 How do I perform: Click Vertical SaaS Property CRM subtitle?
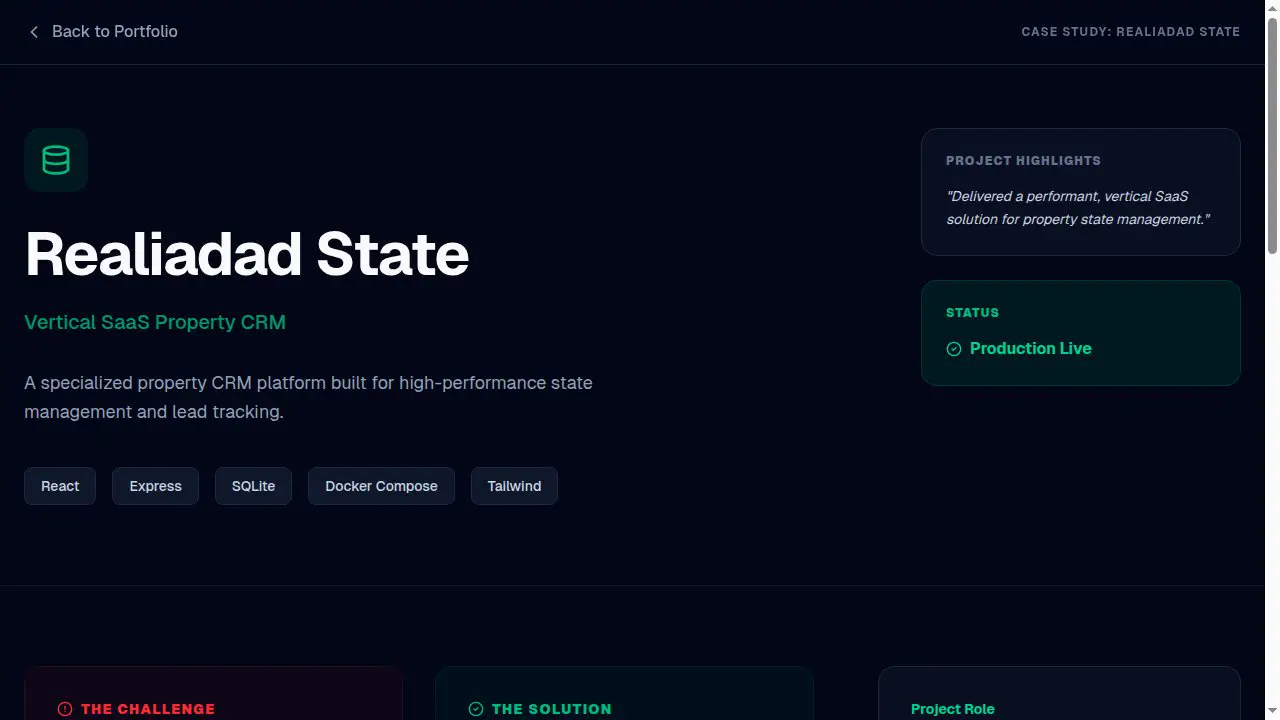[x=155, y=322]
